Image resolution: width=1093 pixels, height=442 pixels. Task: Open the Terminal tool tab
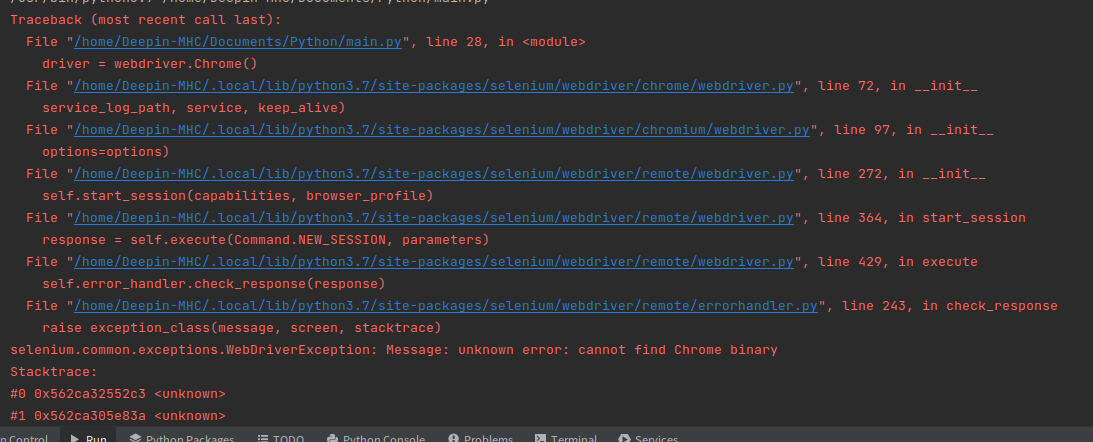point(565,437)
